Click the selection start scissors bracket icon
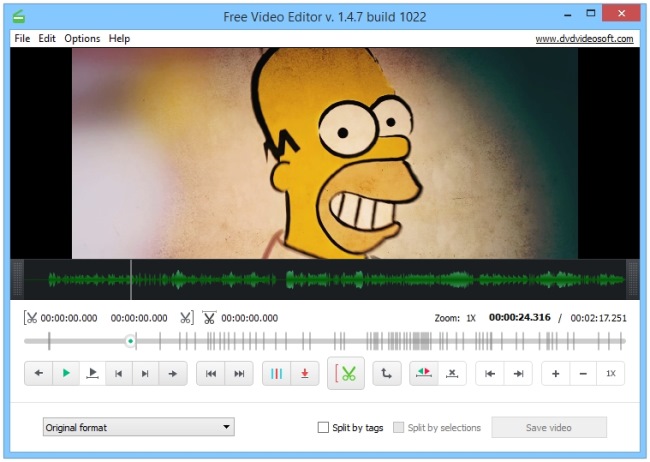 coord(31,318)
